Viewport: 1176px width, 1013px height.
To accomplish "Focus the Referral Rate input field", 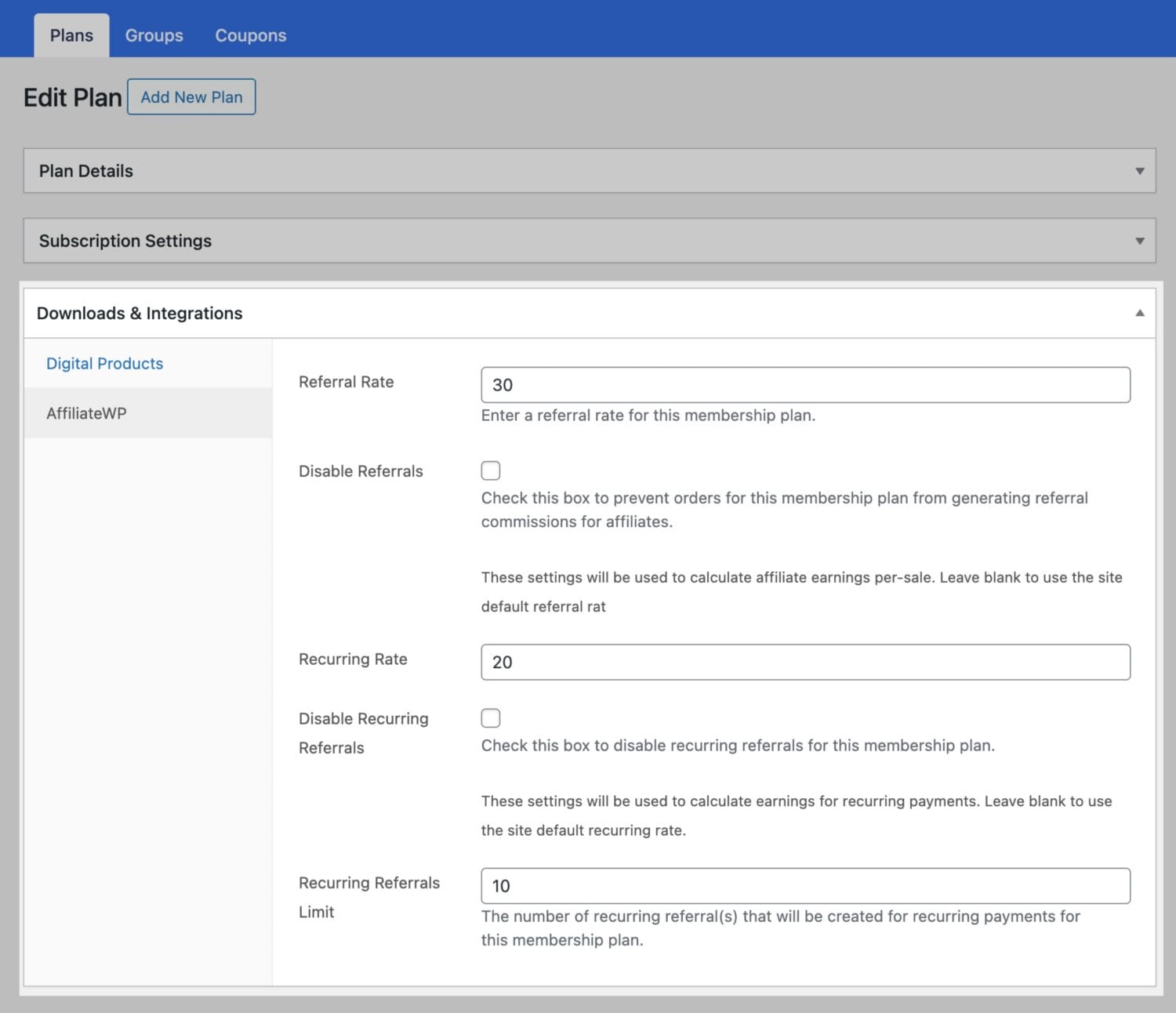I will (805, 385).
